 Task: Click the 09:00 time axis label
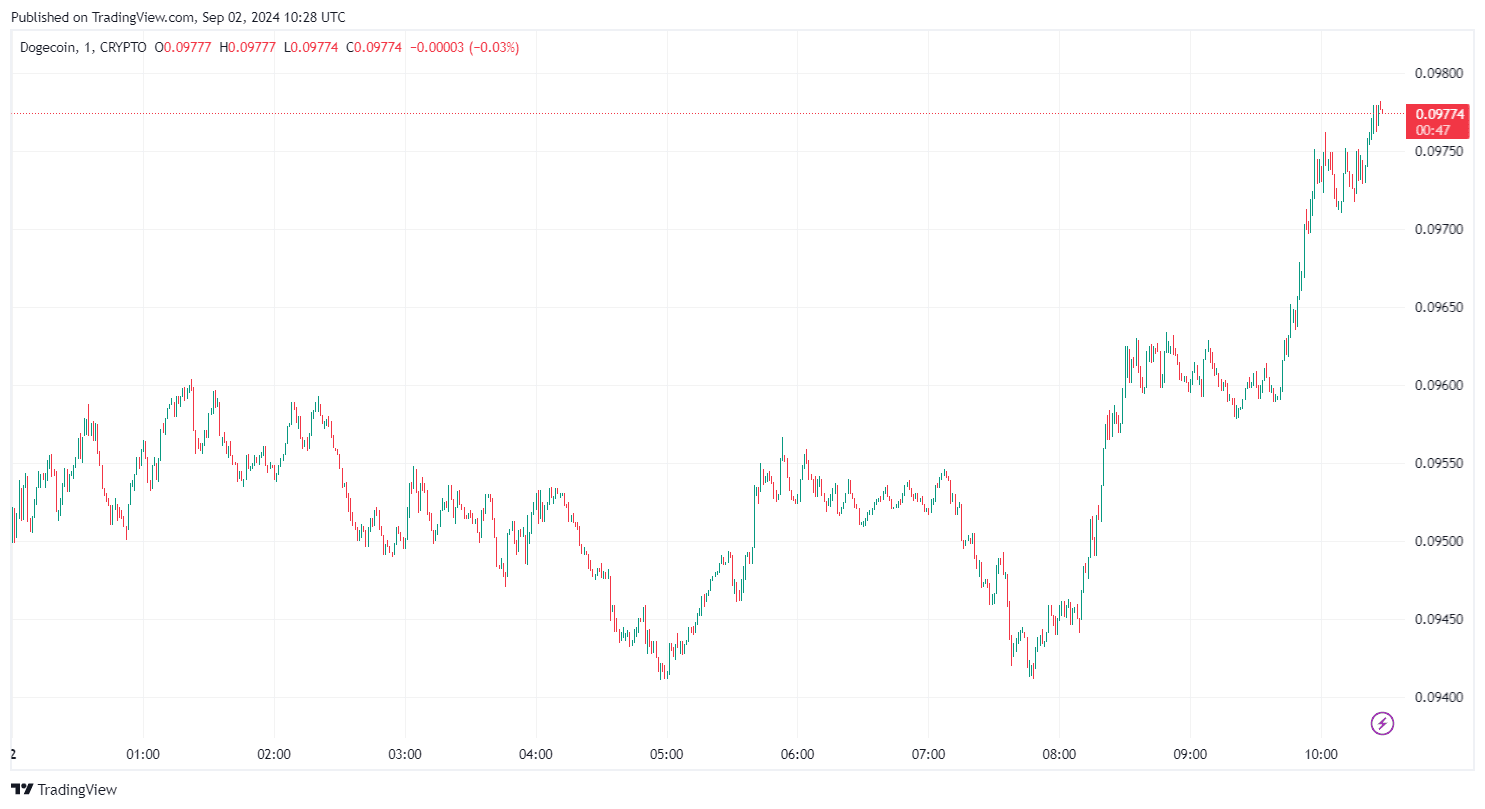coord(1190,754)
